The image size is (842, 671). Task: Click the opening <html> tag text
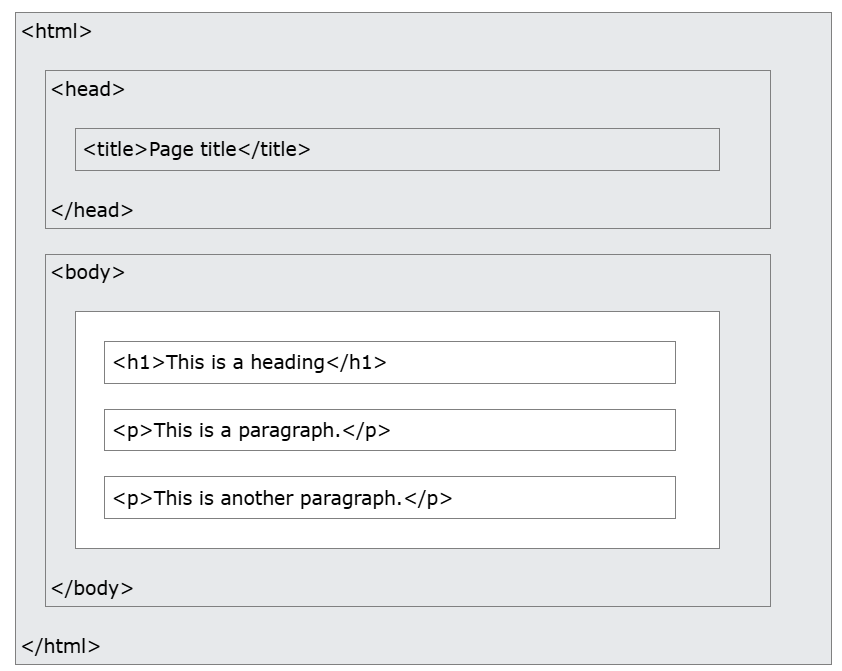click(x=56, y=31)
